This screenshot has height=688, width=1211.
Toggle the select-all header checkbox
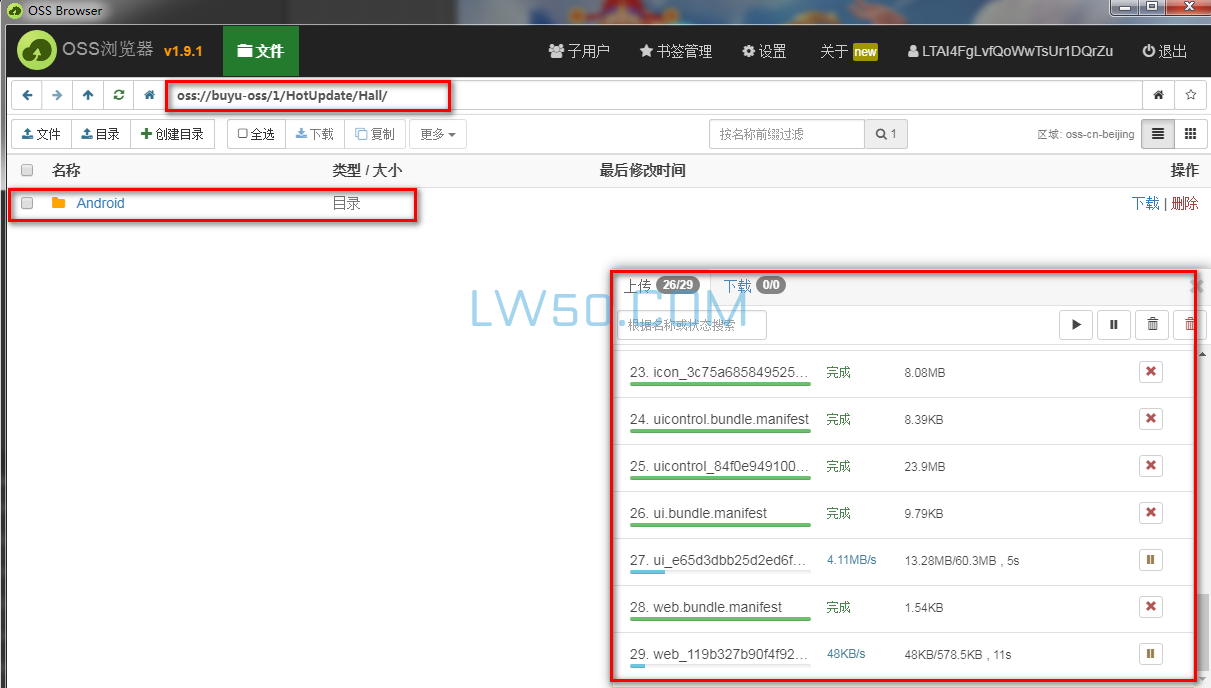click(27, 171)
